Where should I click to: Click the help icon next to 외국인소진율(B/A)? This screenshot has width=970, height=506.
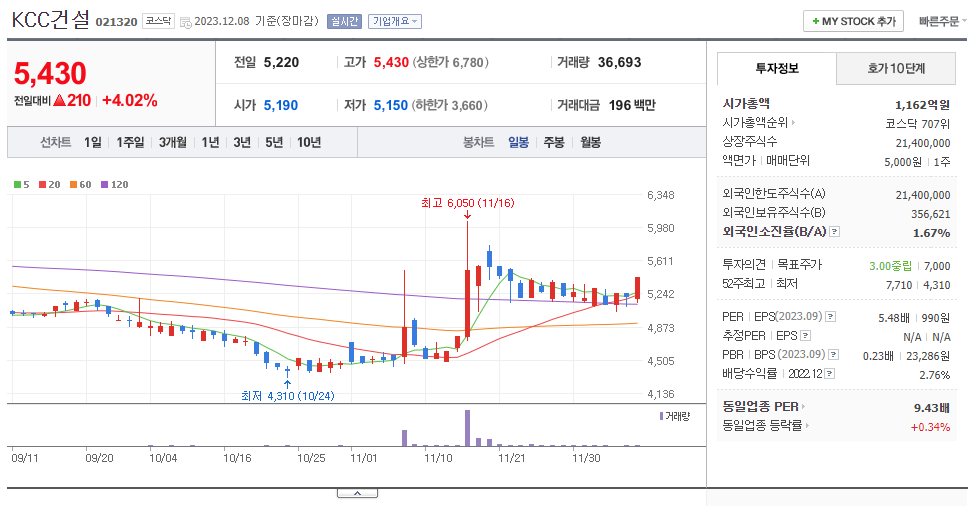pos(835,232)
